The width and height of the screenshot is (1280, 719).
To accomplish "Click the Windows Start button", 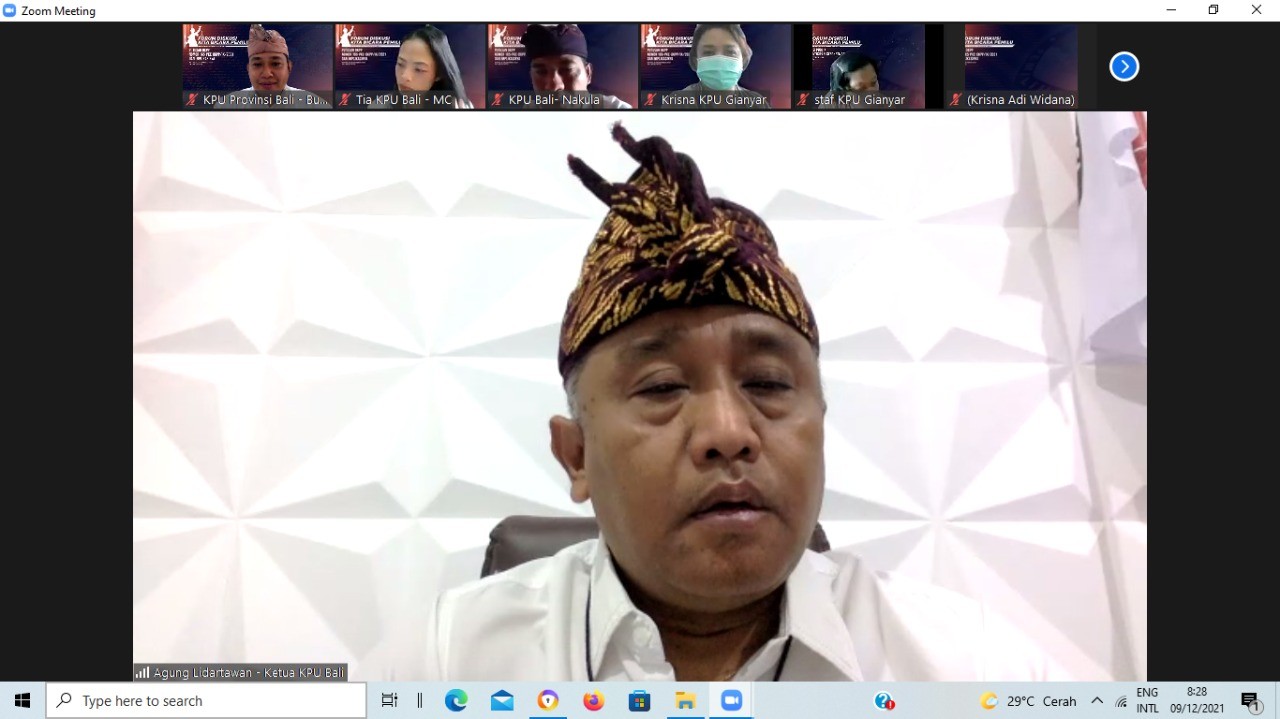I will (x=22, y=701).
